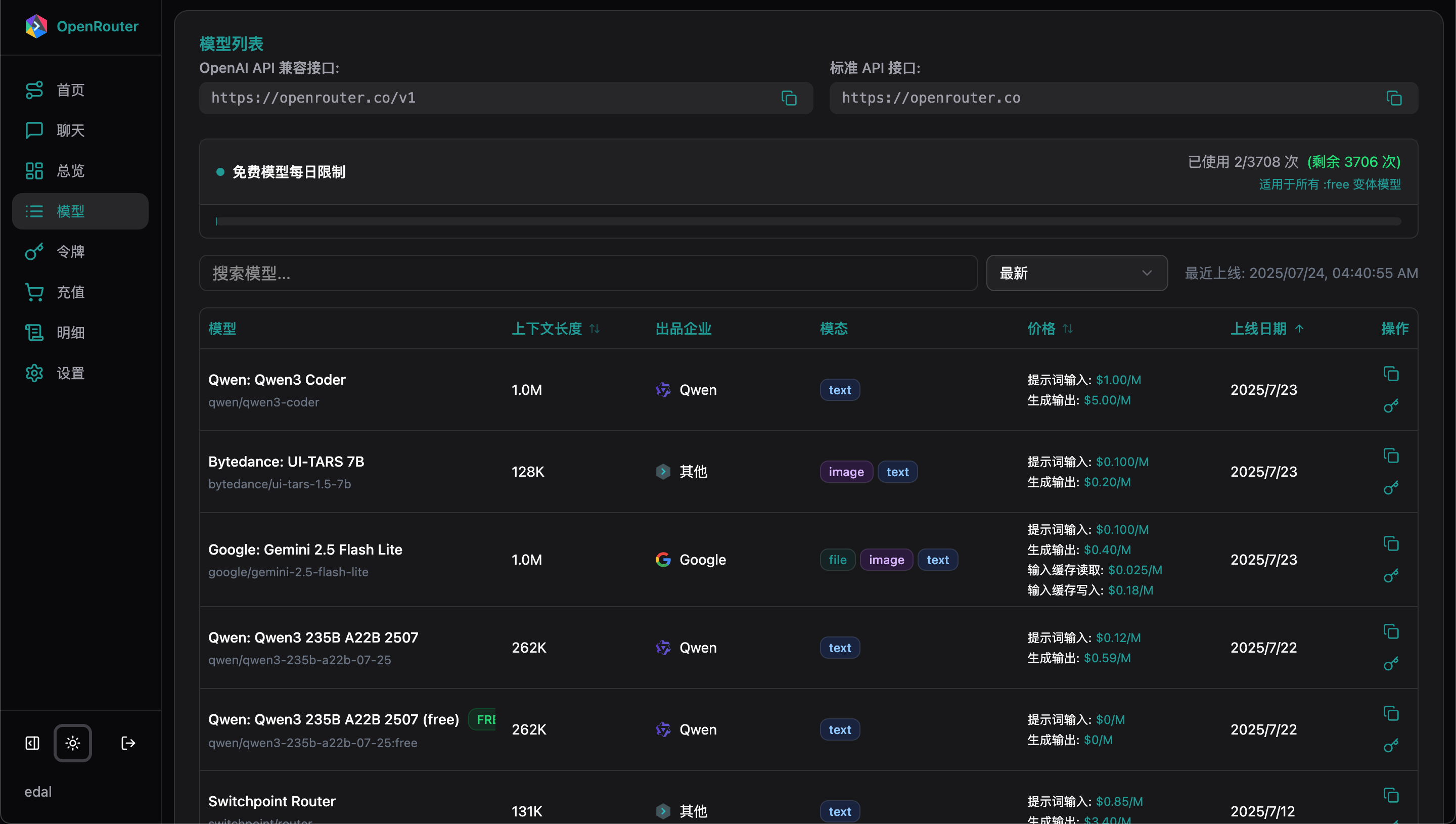This screenshot has height=824, width=1456.
Task: Click the image tag in UI-TARS row
Action: [846, 472]
